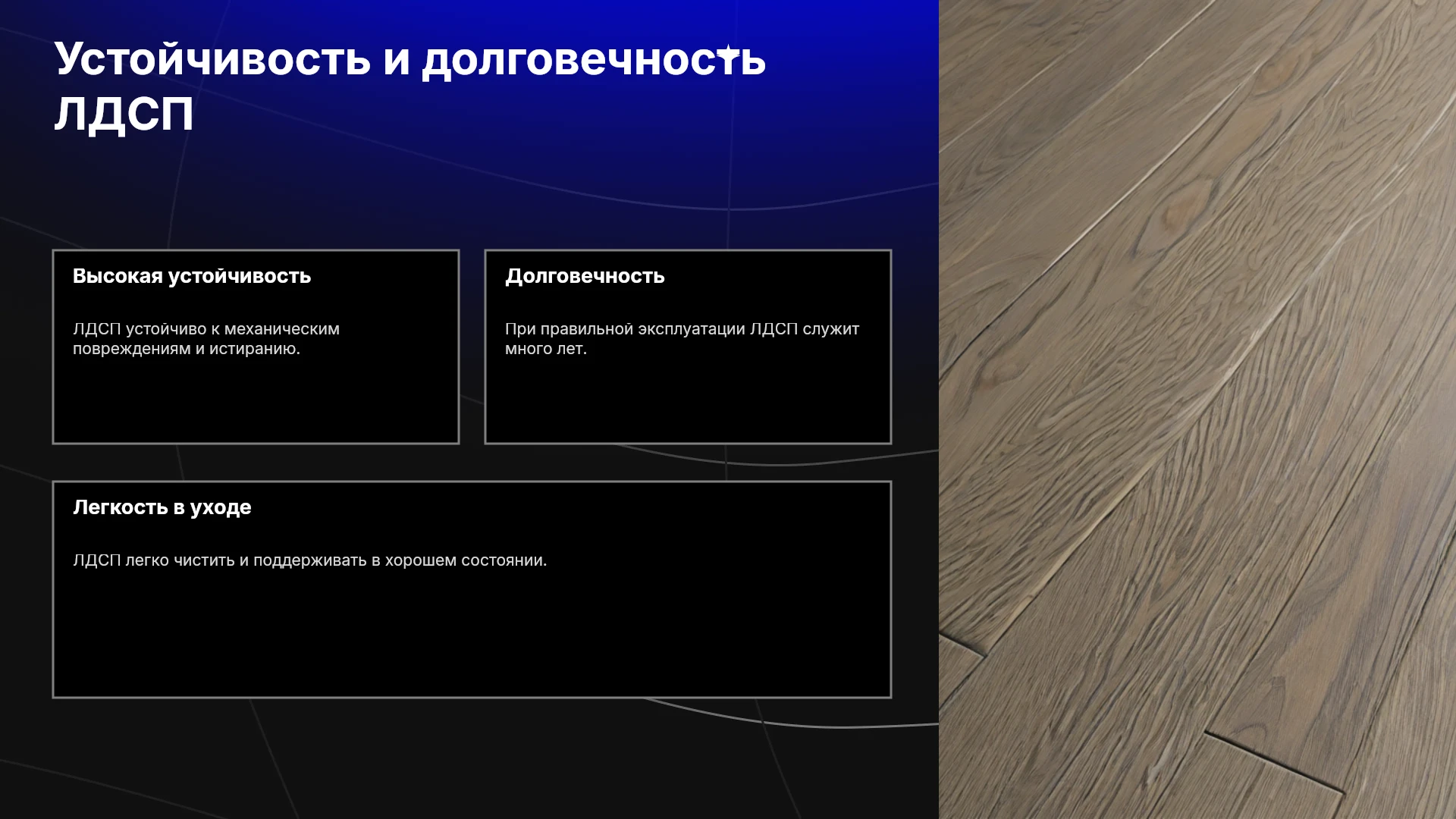1456x819 pixels.
Task: Click the words "повреждениям и истиранию." in the first card
Action: tap(187, 349)
